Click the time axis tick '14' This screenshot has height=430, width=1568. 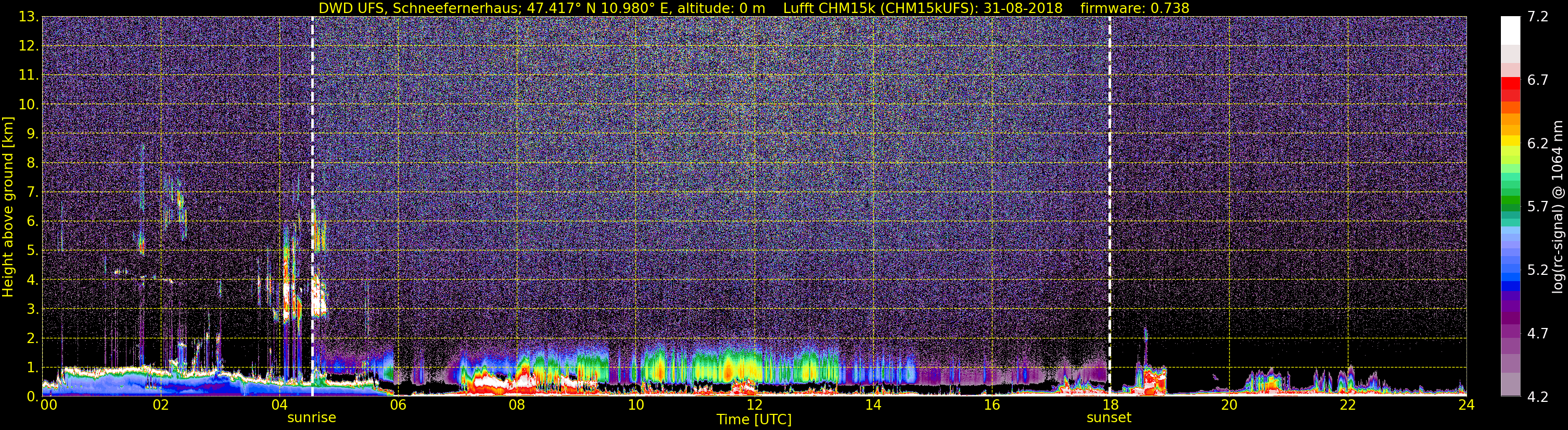873,406
